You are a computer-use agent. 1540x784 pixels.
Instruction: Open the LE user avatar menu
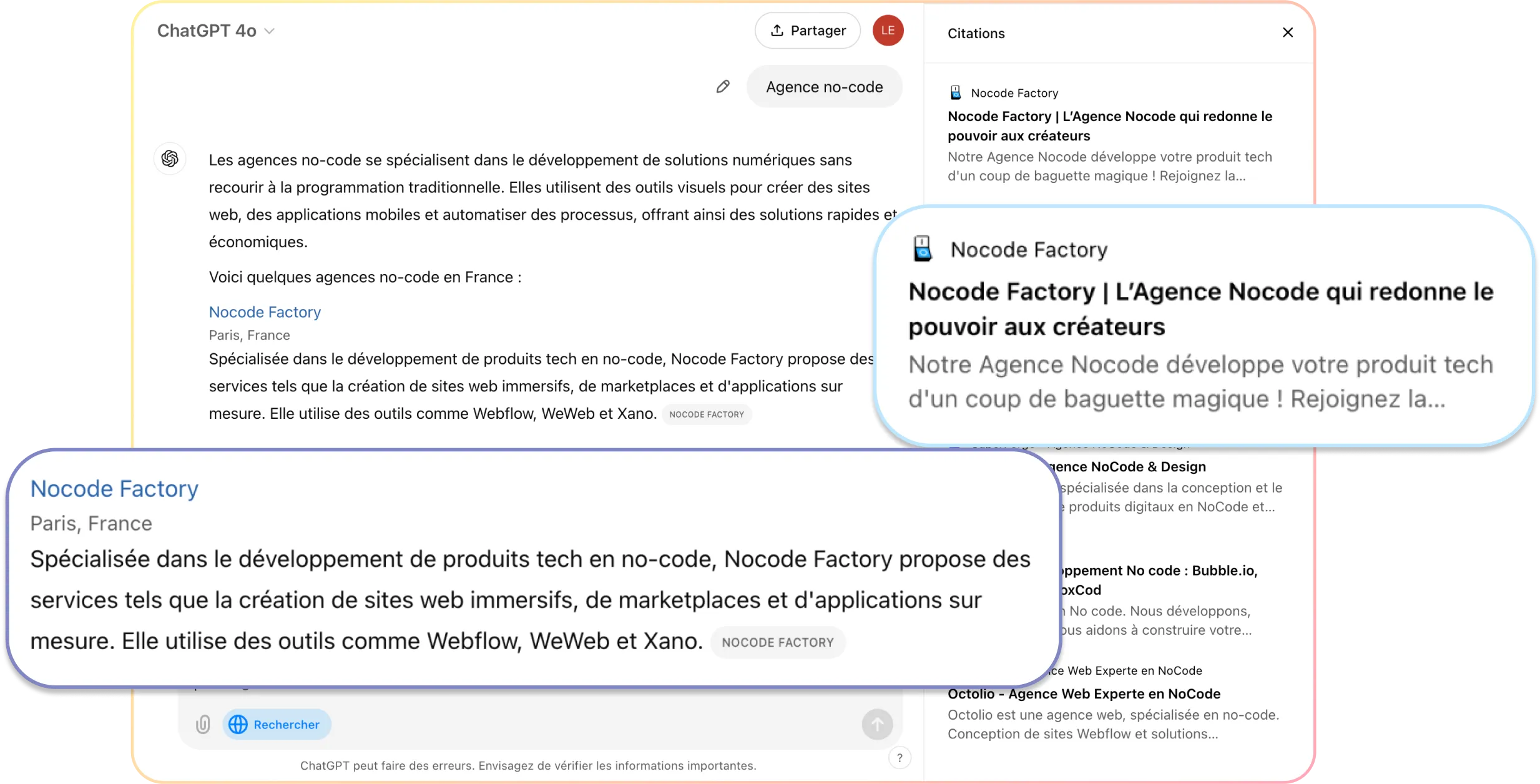coord(888,31)
